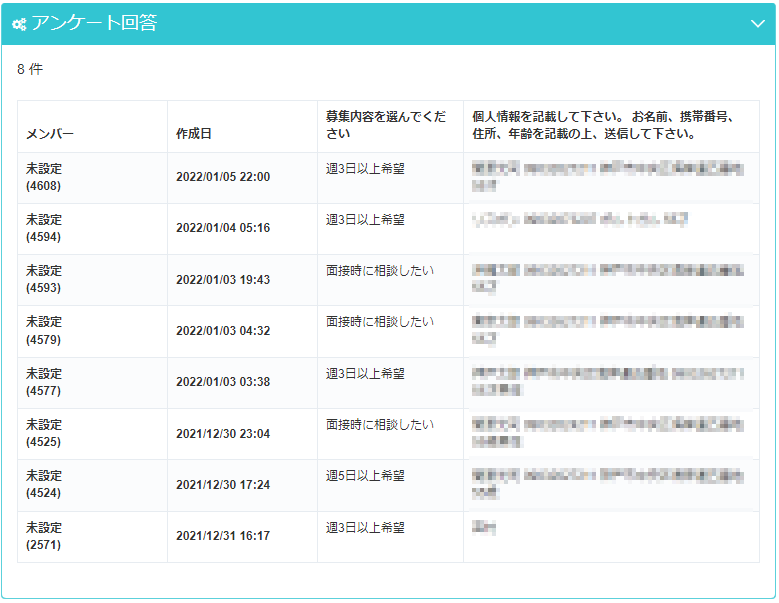Screen dimensions: 779x603
Task: Select member 未設定 (4594)
Action: click(x=44, y=228)
